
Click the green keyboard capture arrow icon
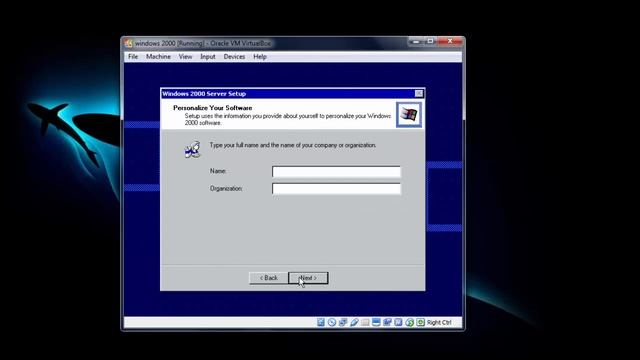(x=420, y=322)
